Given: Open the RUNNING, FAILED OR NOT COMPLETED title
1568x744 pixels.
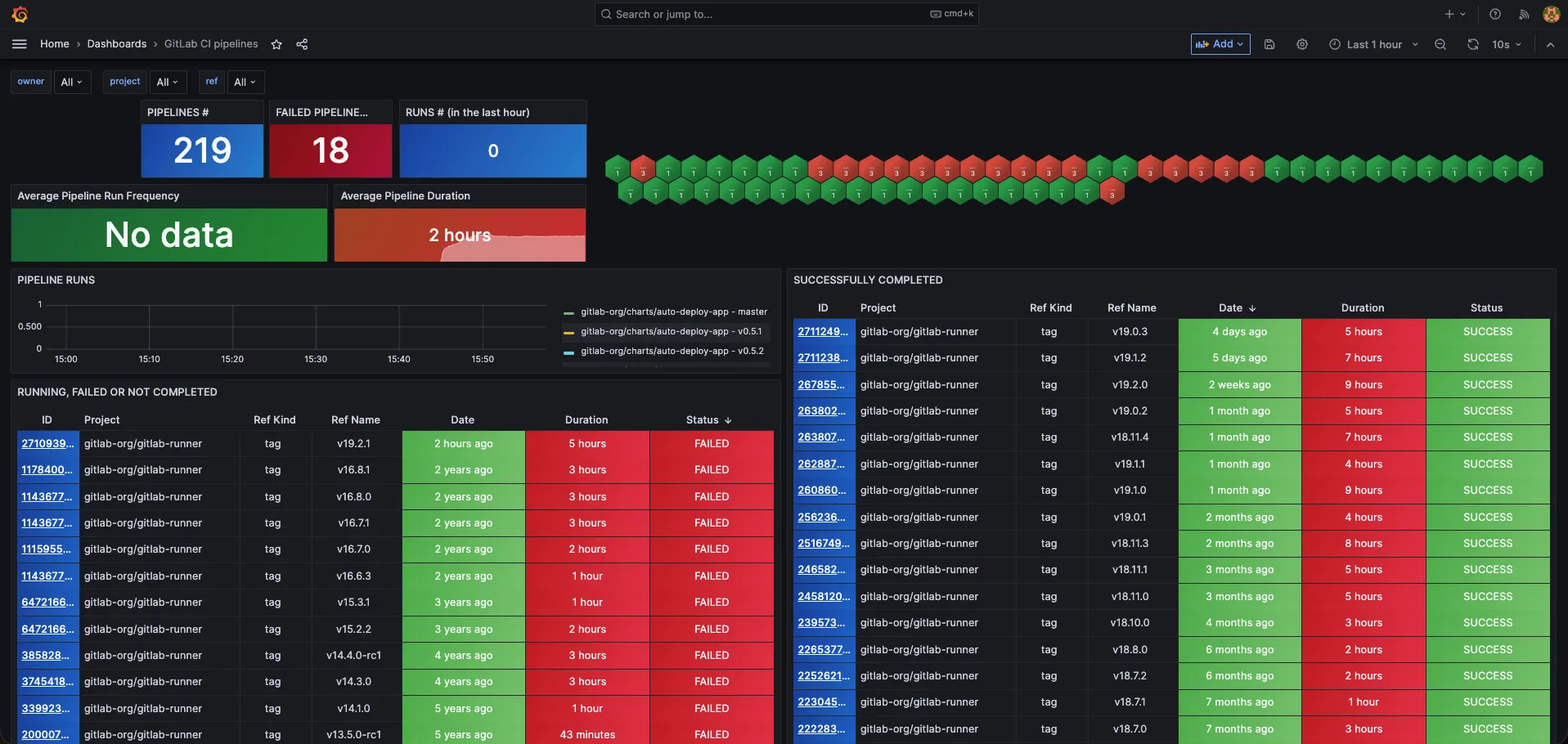Looking at the screenshot, I should tap(118, 392).
